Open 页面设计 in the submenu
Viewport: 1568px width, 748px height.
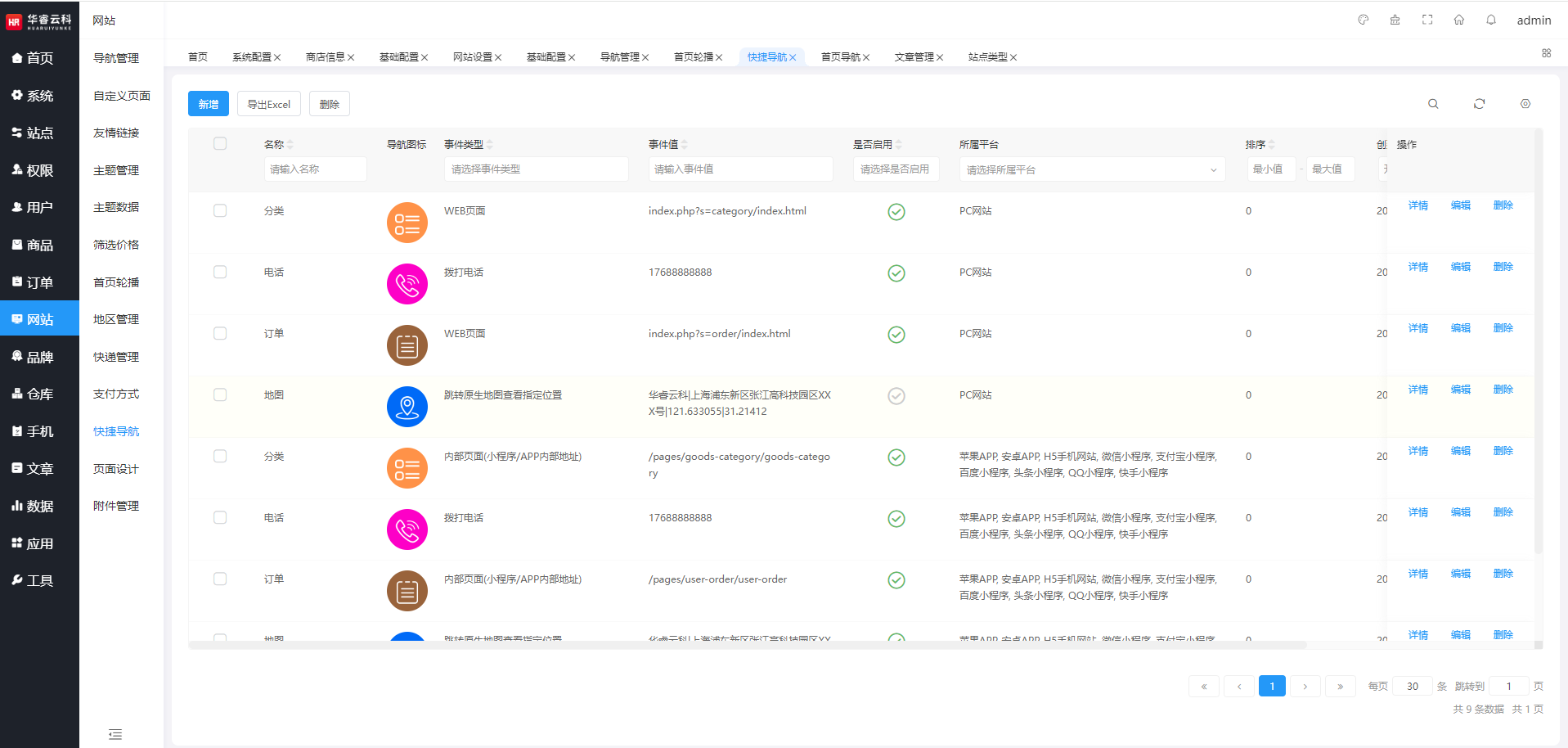116,469
